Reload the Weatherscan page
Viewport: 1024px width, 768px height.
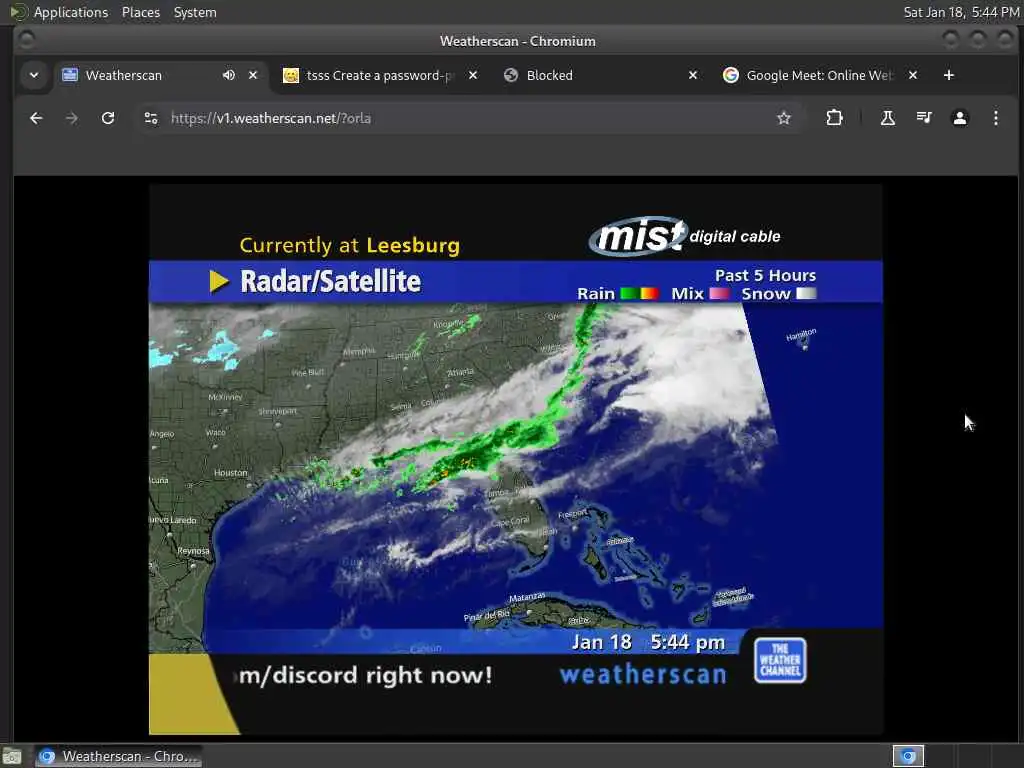[108, 118]
